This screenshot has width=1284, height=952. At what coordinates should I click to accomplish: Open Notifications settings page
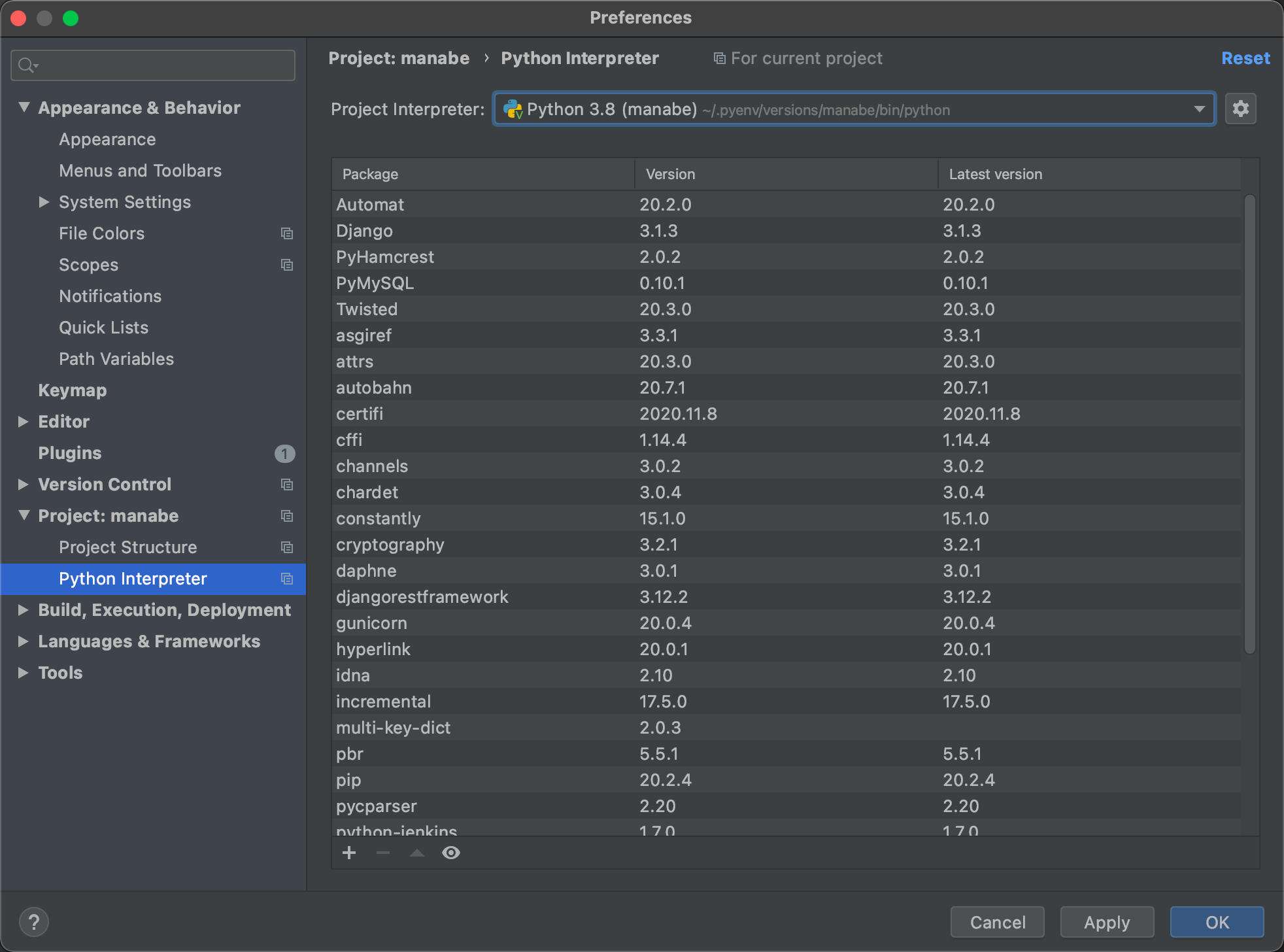pyautogui.click(x=110, y=296)
